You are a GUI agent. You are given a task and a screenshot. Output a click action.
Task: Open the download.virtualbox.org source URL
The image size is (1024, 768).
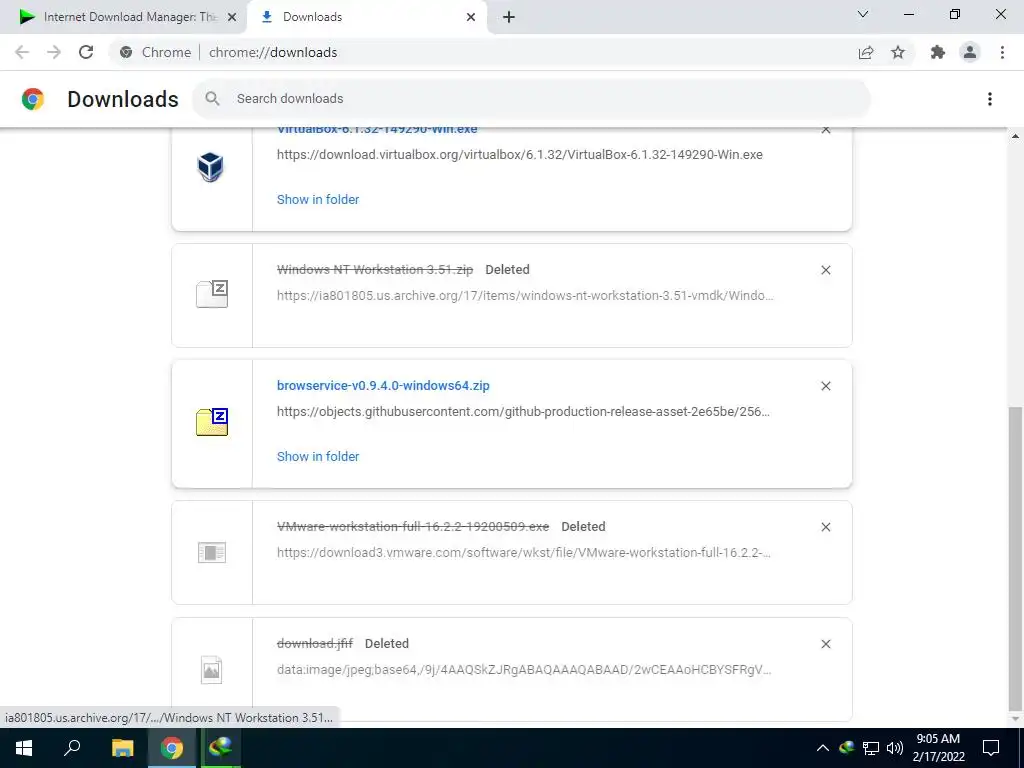coord(520,155)
